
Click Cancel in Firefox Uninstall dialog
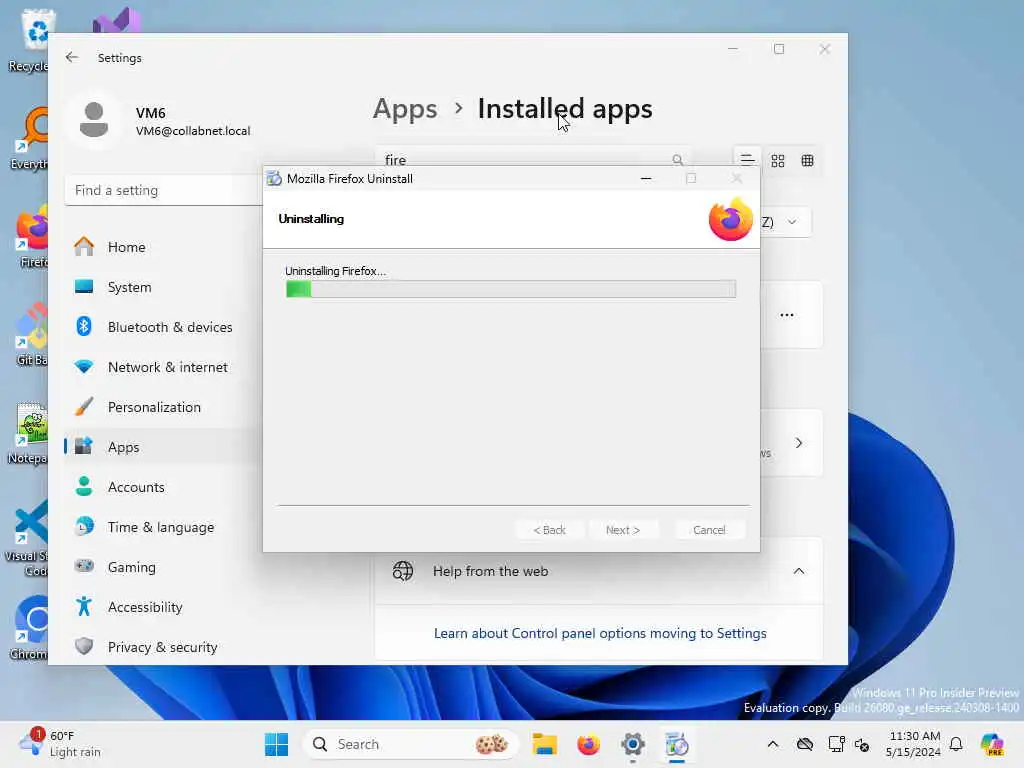709,530
